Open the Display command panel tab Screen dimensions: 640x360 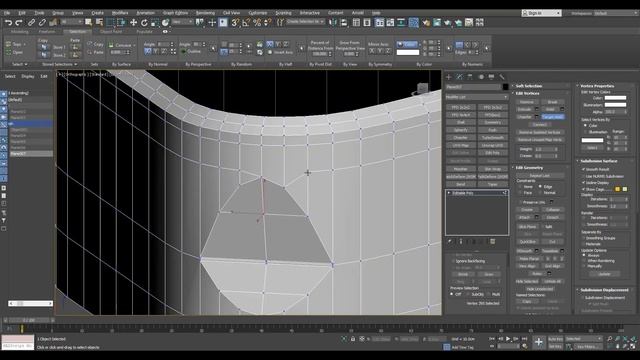click(491, 77)
